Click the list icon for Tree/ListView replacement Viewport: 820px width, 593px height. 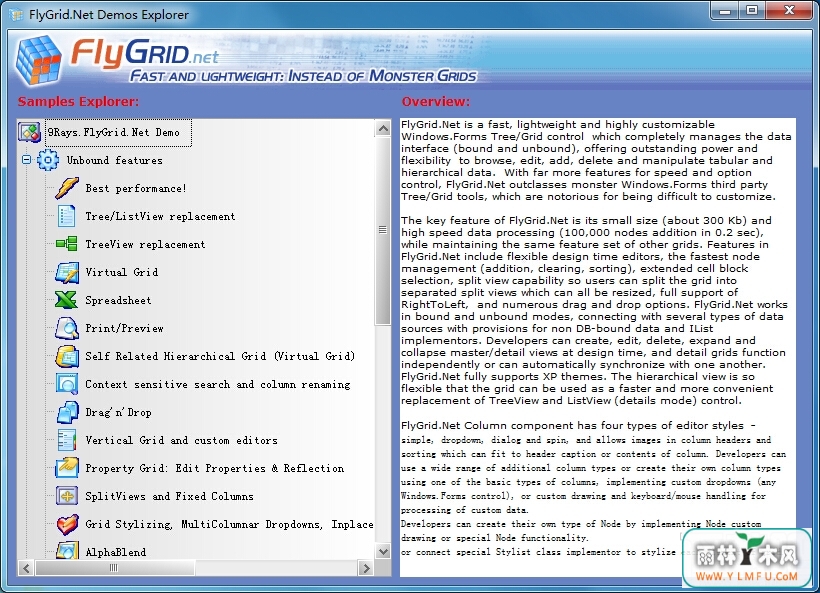[67, 216]
